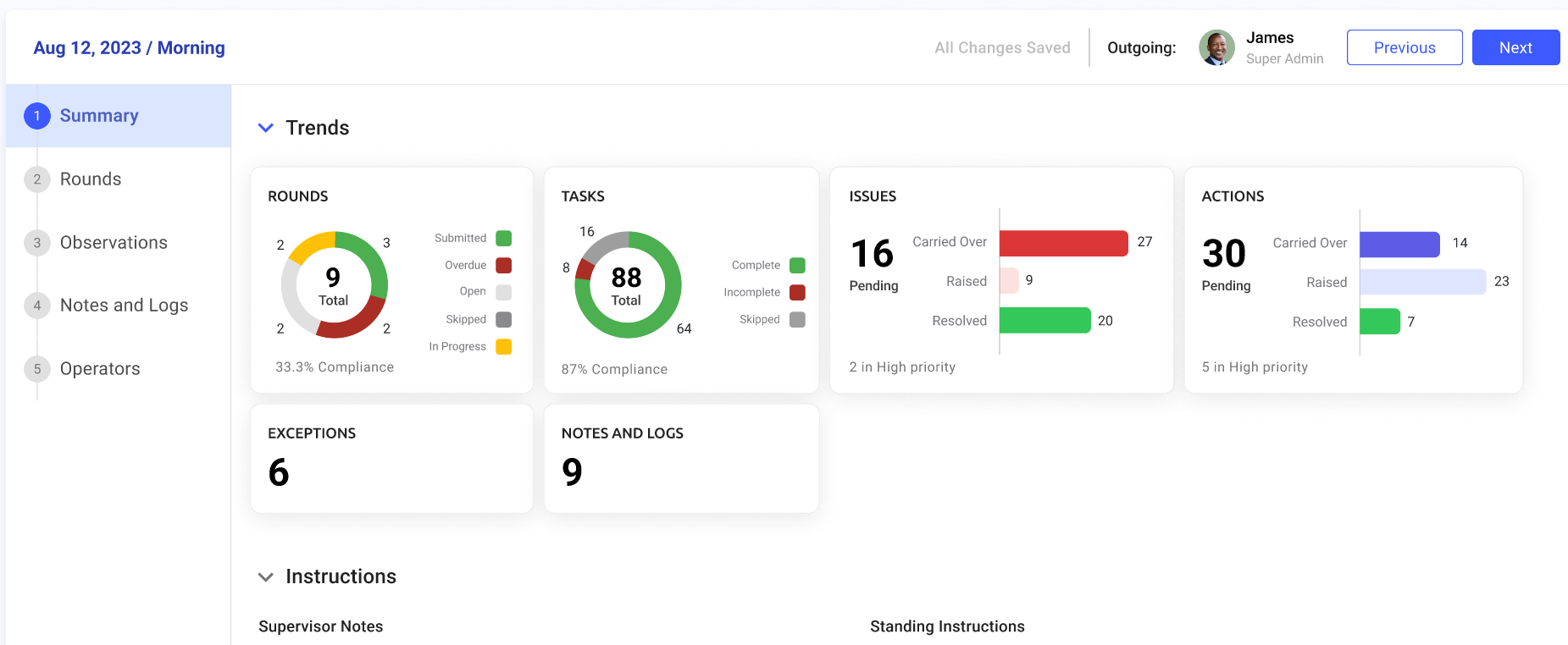Viewport: 1568px width, 645px height.
Task: Click step 1 circle for Summary
Action: pyautogui.click(x=37, y=116)
